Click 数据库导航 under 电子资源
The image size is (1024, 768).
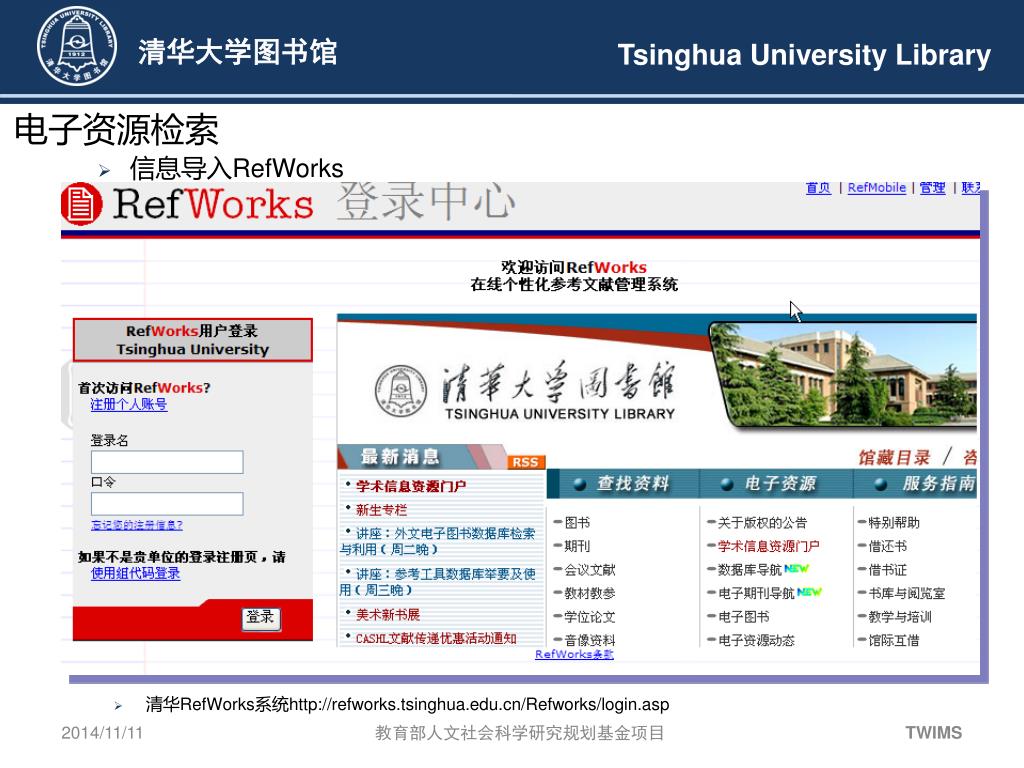coord(750,569)
